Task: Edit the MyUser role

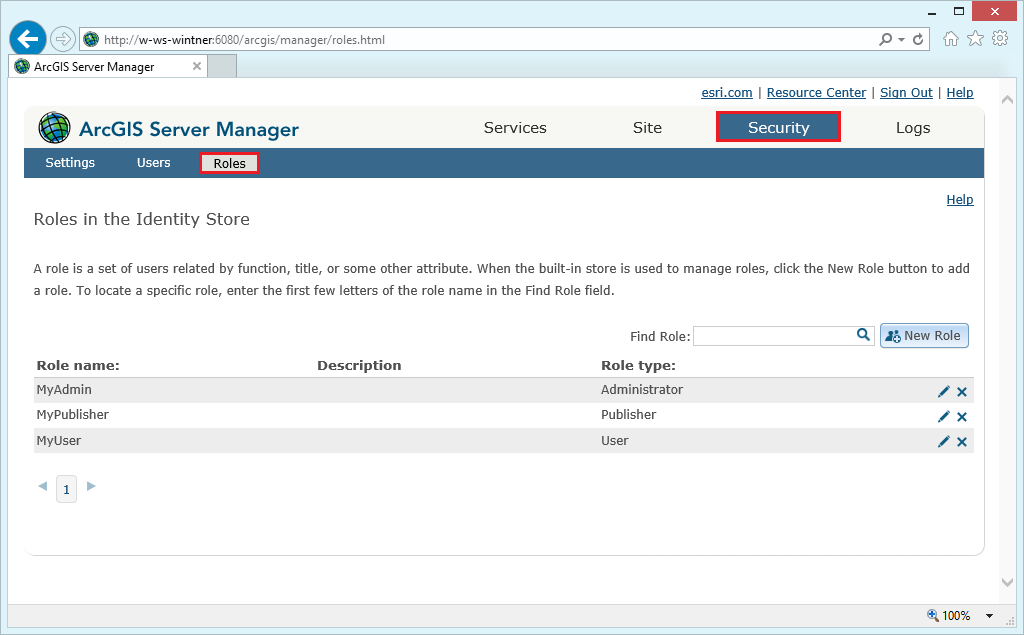Action: click(x=943, y=441)
